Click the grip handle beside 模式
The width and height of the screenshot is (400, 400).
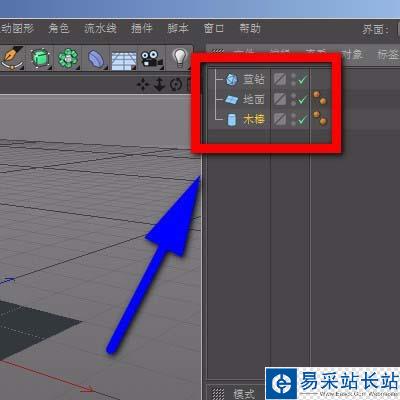218,393
